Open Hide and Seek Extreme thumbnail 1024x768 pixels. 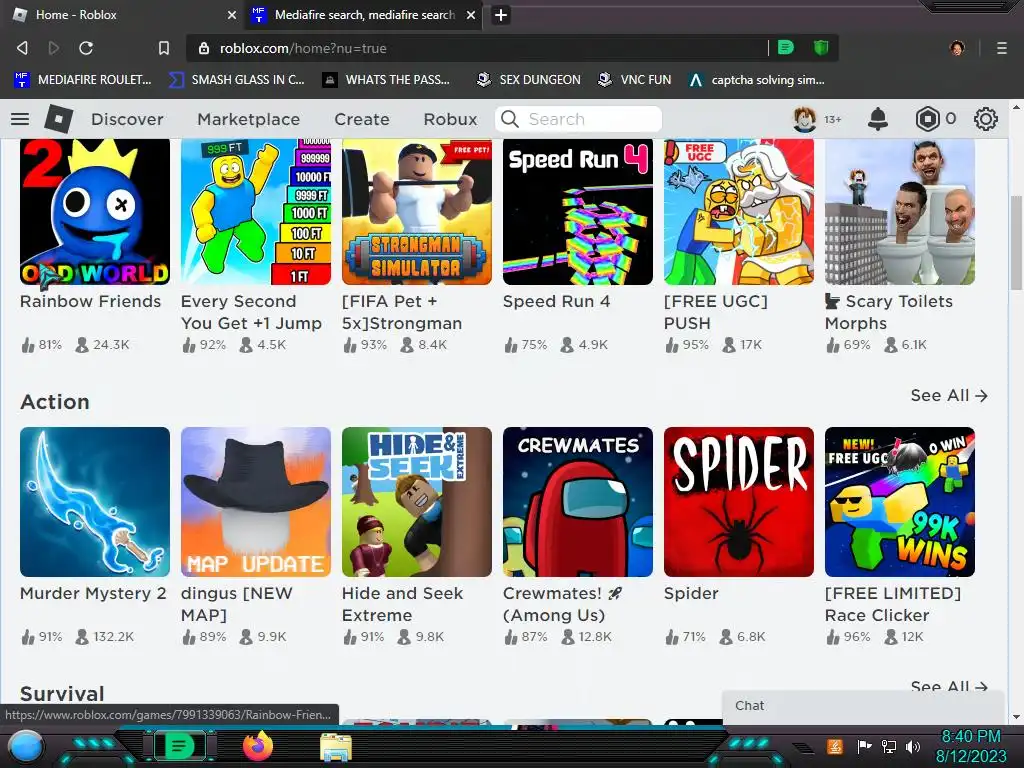(x=417, y=502)
